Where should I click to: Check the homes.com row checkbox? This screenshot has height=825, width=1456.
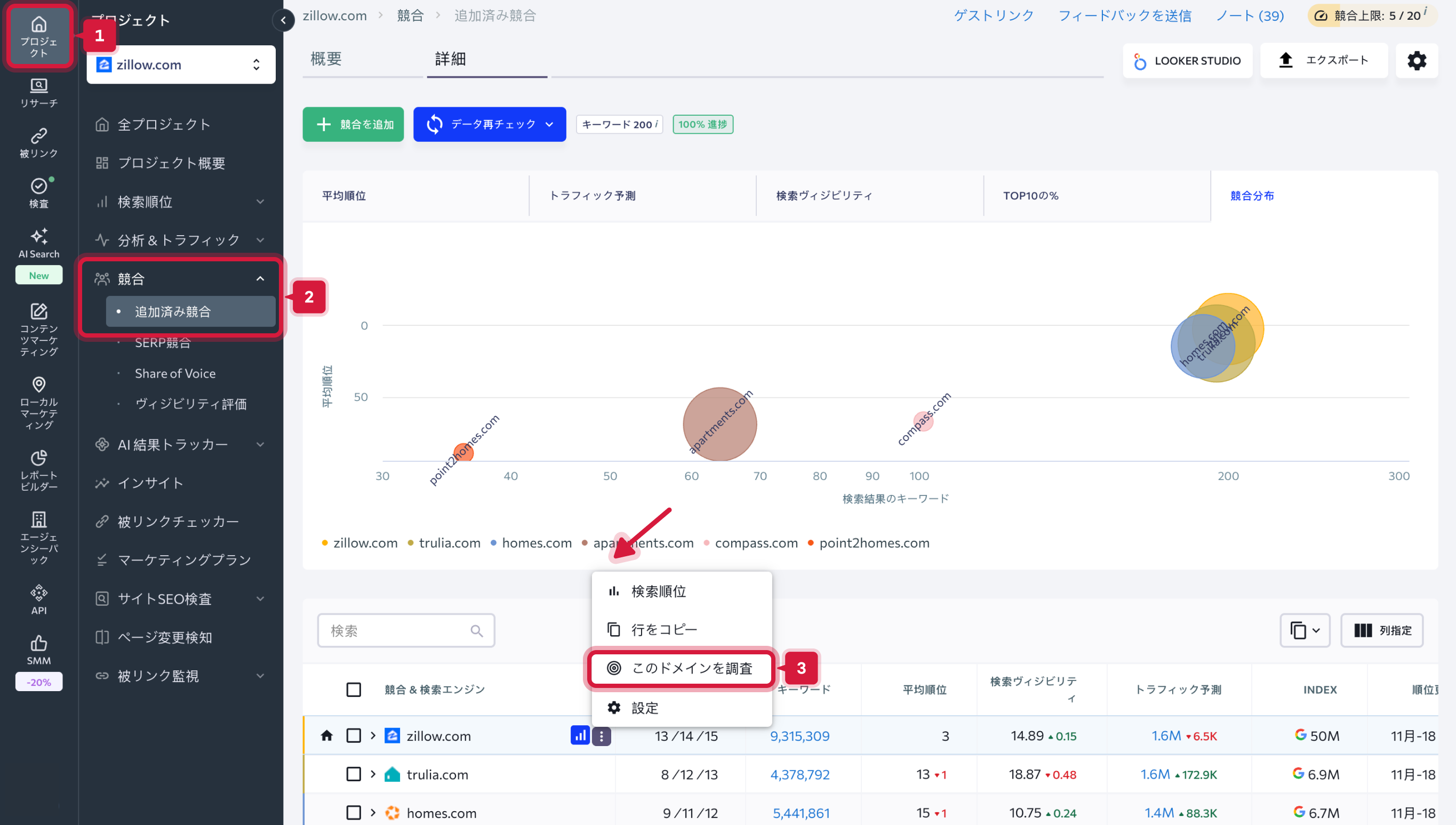click(x=354, y=813)
